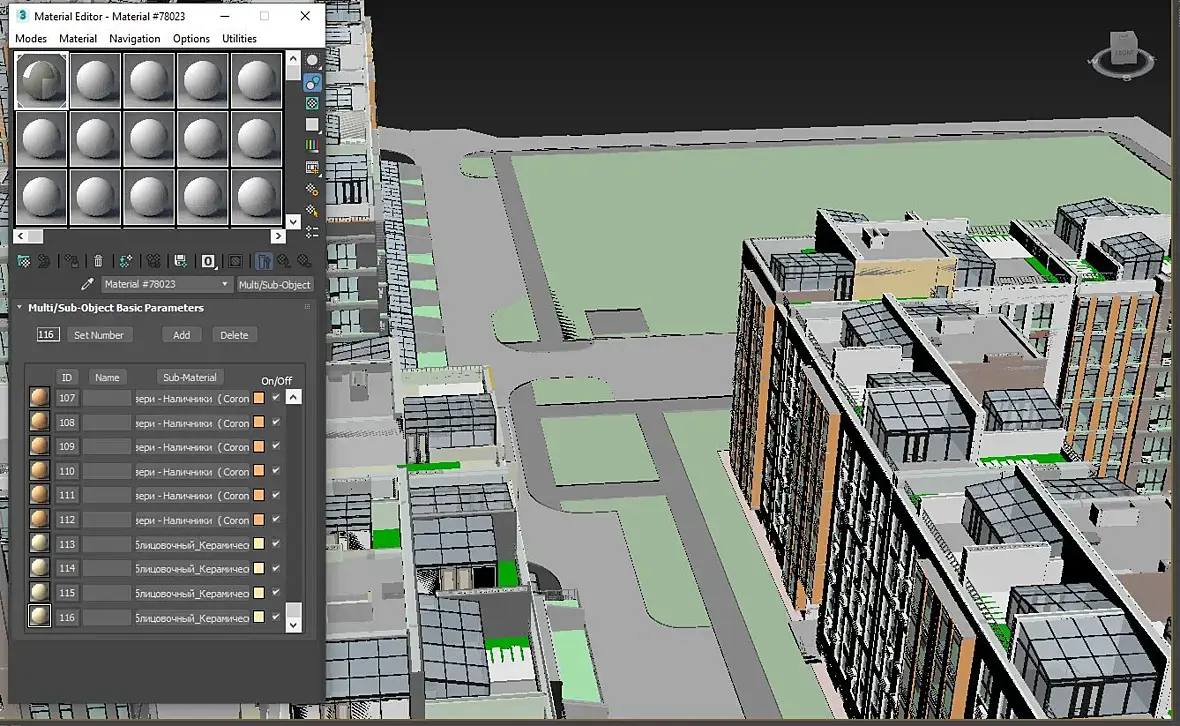Click the Reset Map trash icon
The width and height of the screenshot is (1180, 726).
pyautogui.click(x=98, y=261)
